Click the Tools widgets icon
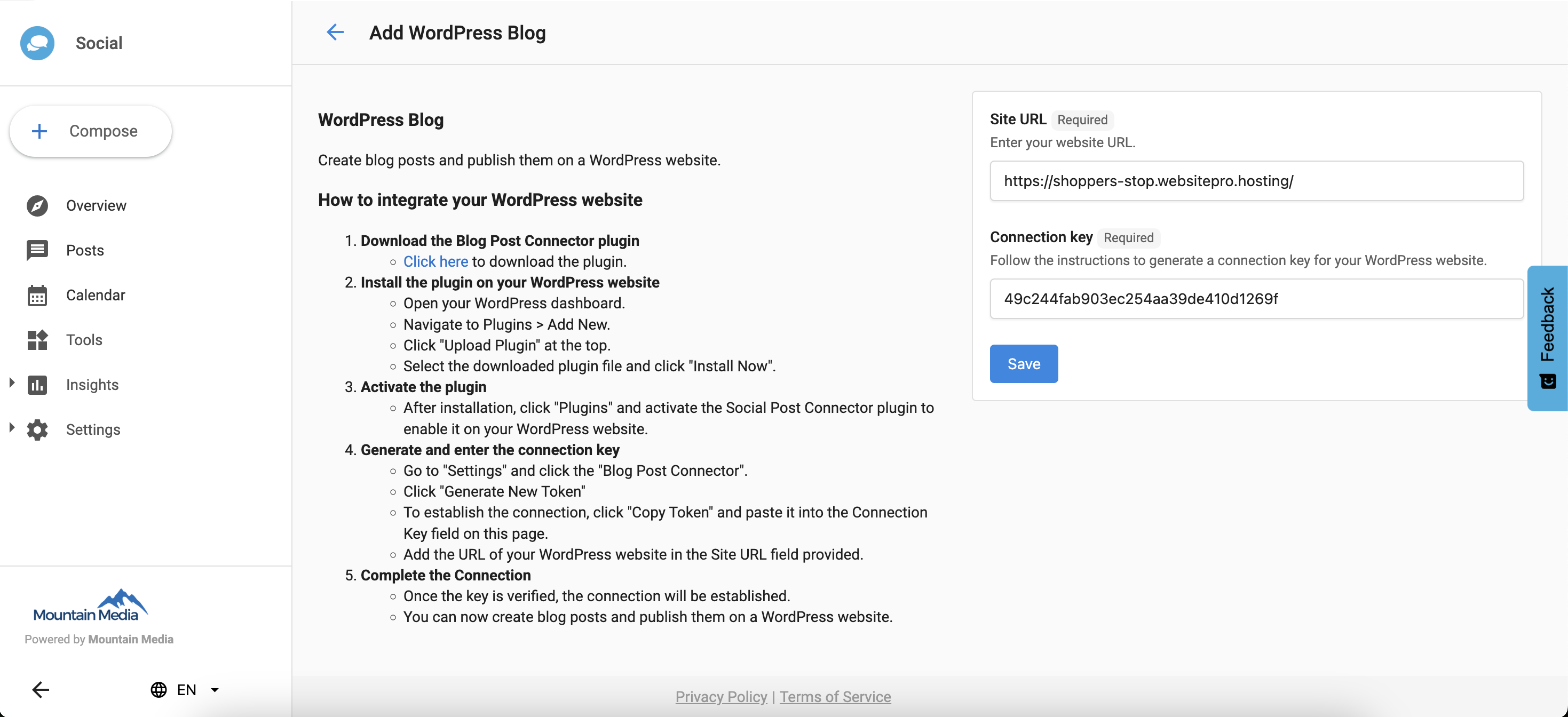This screenshot has height=717, width=1568. coord(37,340)
